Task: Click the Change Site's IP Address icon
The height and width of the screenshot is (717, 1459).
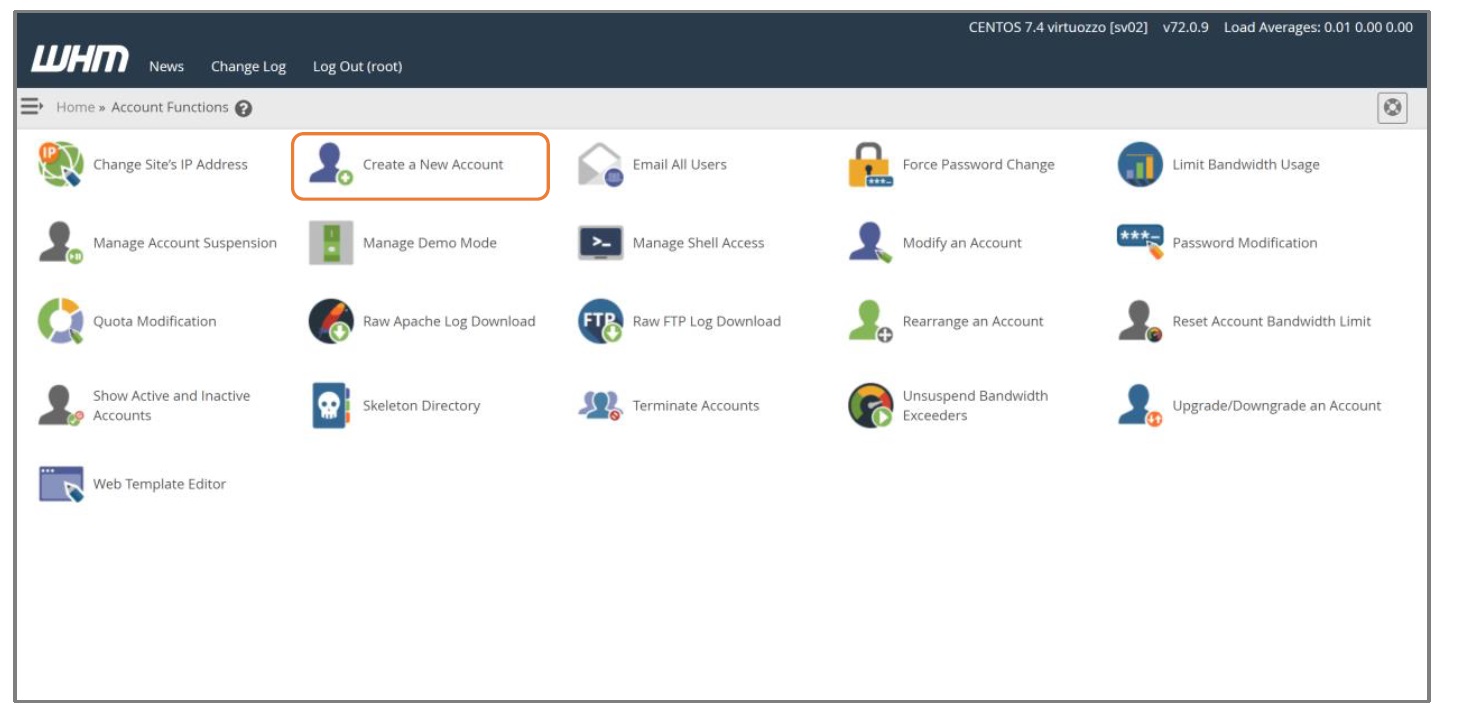Action: 61,165
